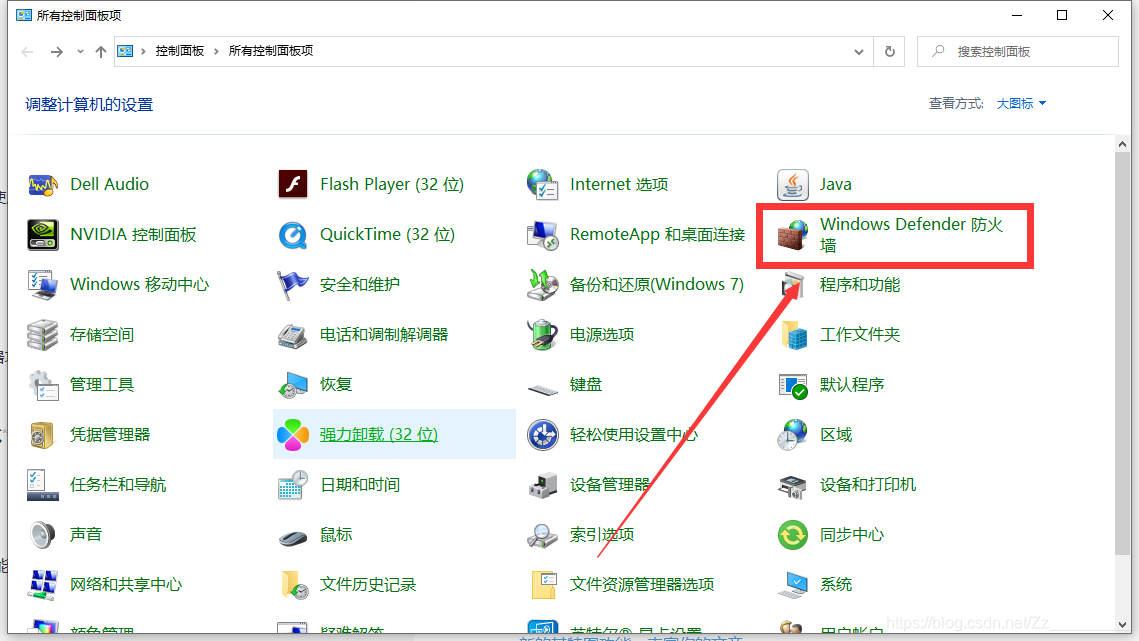Viewport: 1139px width, 641px height.
Task: Open the 强力卸载 colorful clover icon
Action: 293,435
